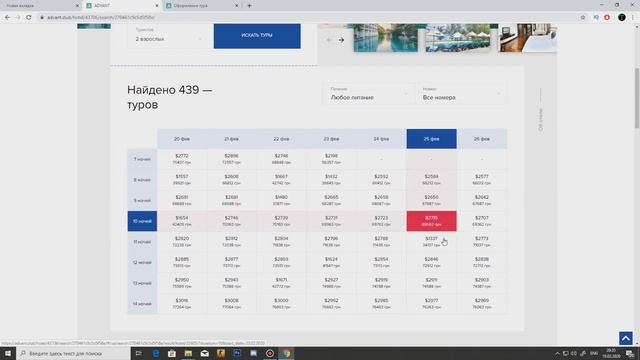Launch Microsoft Edge from the taskbar

[156, 353]
